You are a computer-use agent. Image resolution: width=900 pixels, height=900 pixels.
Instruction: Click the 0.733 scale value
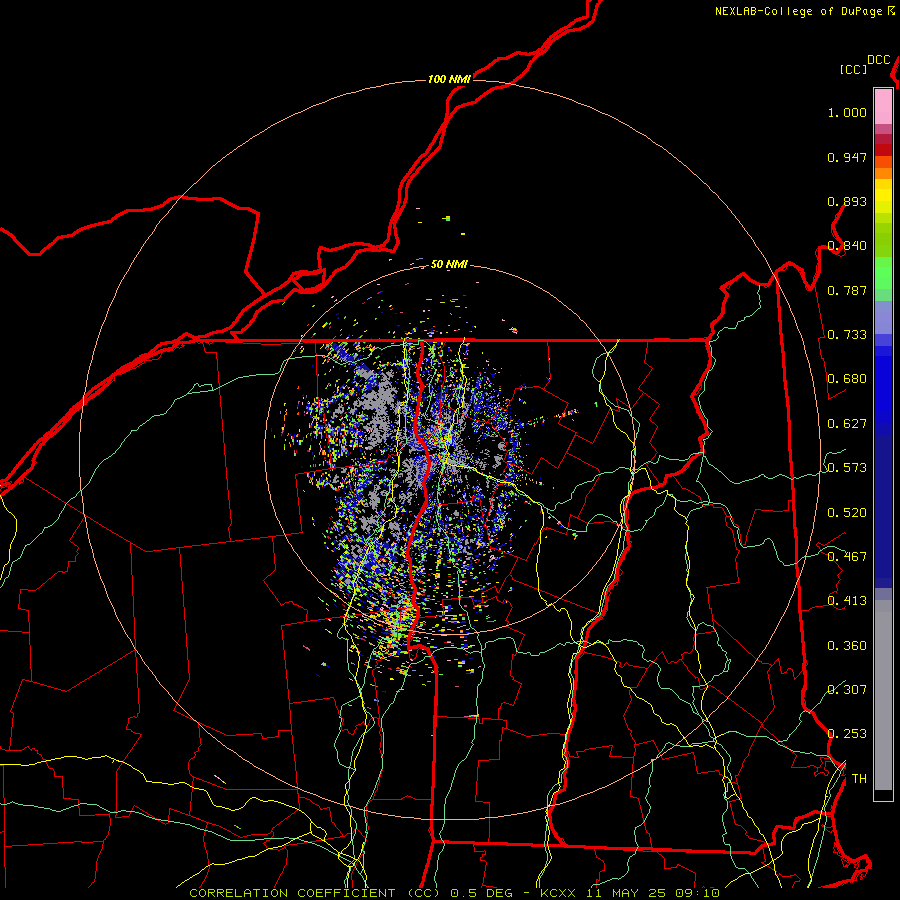point(847,335)
